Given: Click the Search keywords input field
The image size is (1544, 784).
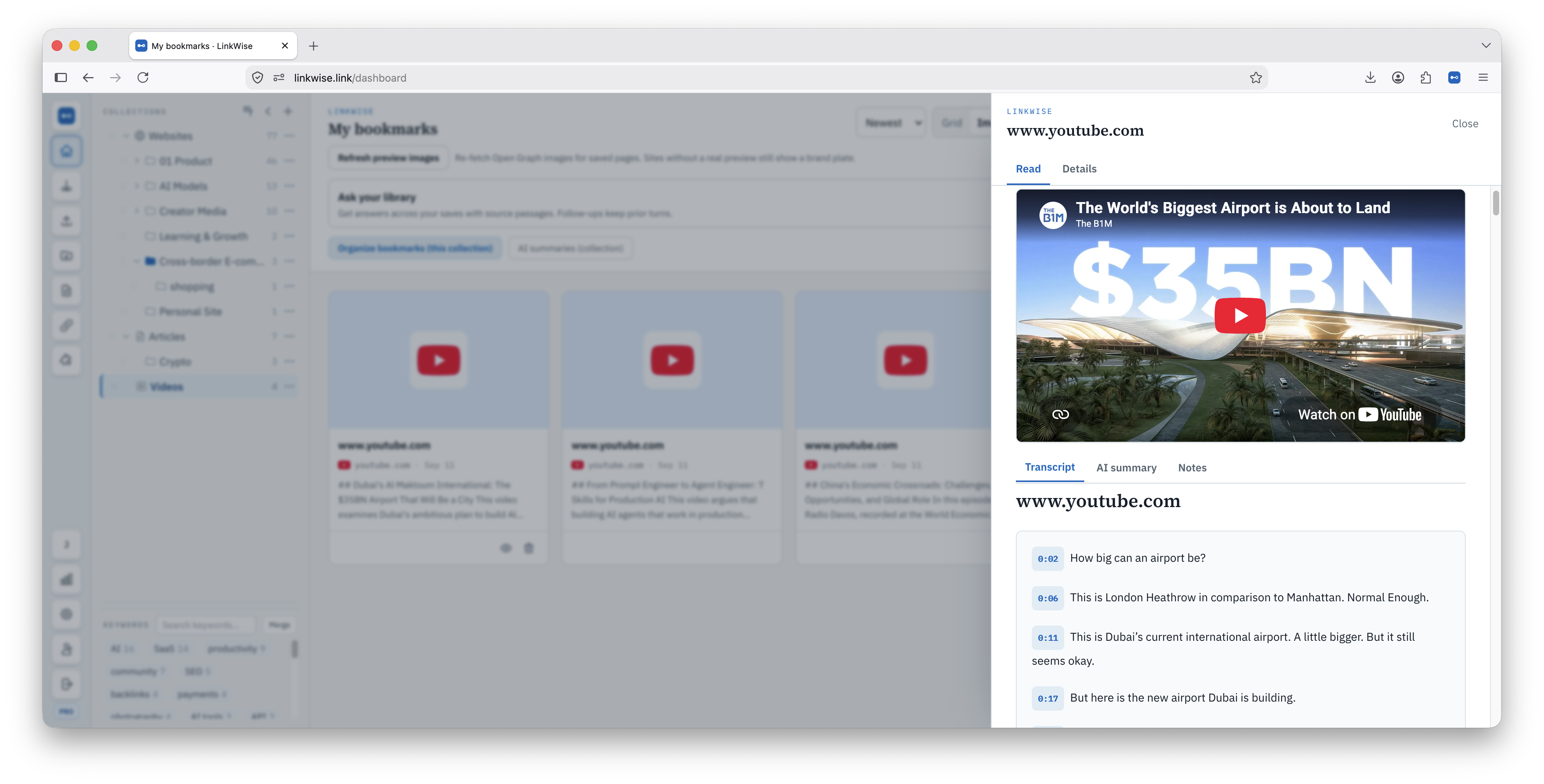Looking at the screenshot, I should pyautogui.click(x=206, y=624).
